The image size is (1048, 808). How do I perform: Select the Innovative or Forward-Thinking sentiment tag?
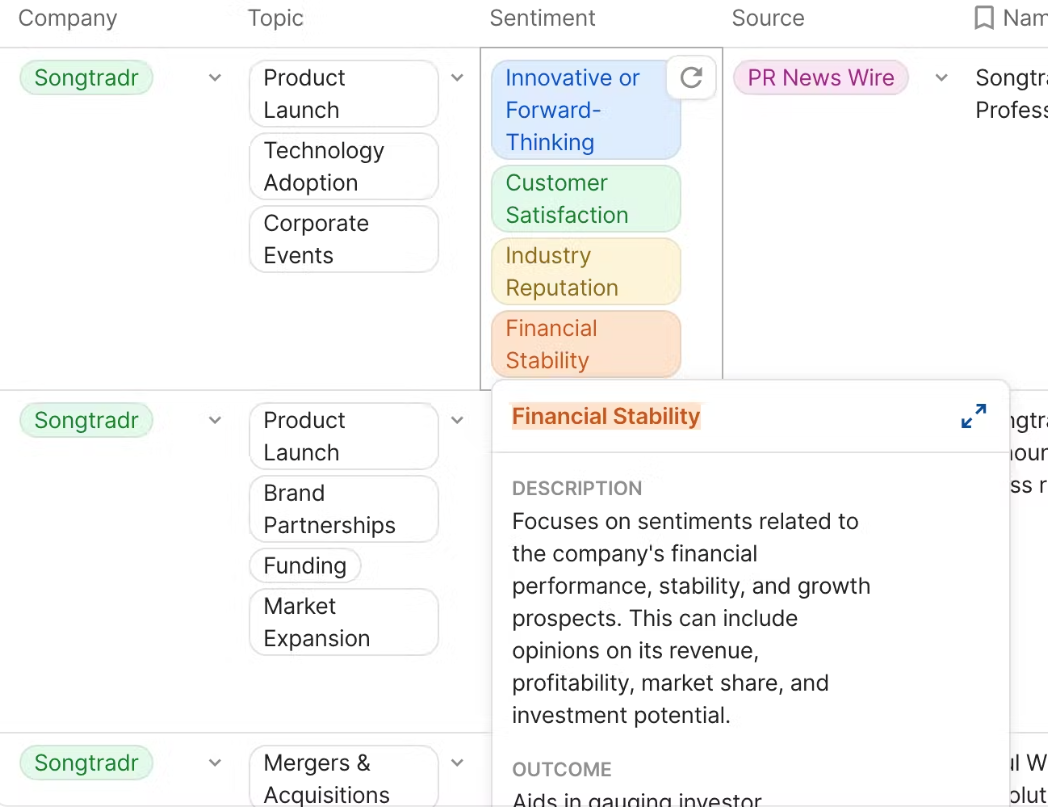[x=585, y=110]
